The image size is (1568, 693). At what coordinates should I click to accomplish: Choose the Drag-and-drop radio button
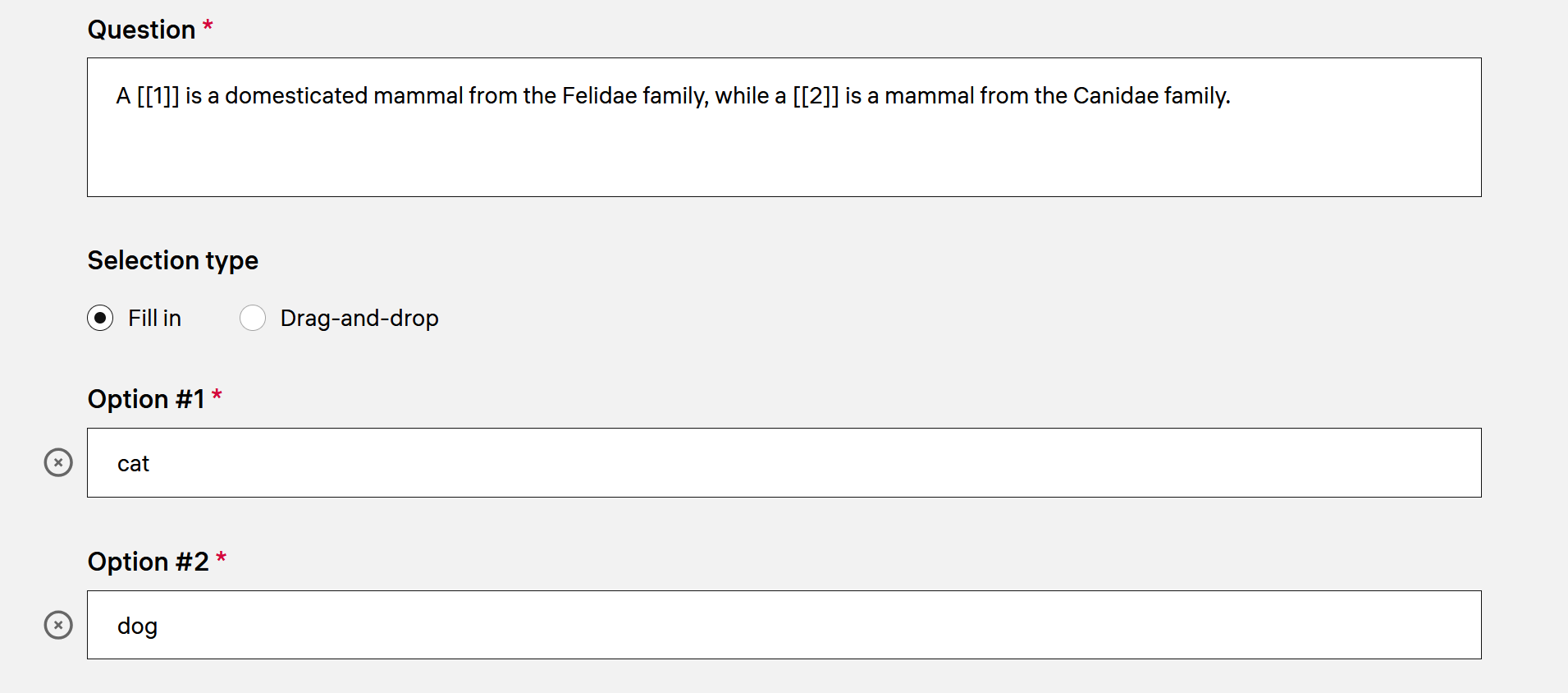pos(253,318)
